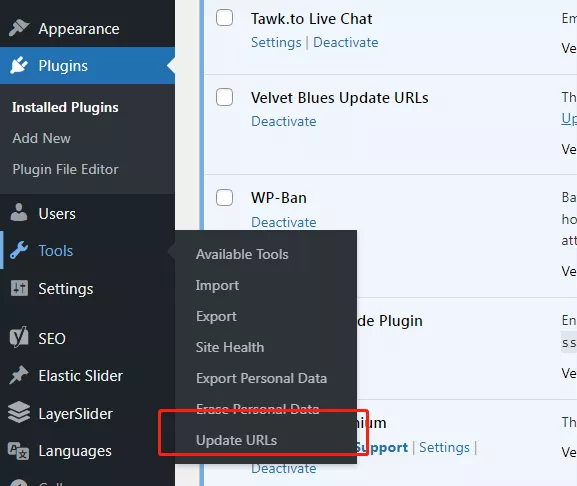The height and width of the screenshot is (486, 577).
Task: Choose Site Health from Tools flyout
Action: click(230, 347)
